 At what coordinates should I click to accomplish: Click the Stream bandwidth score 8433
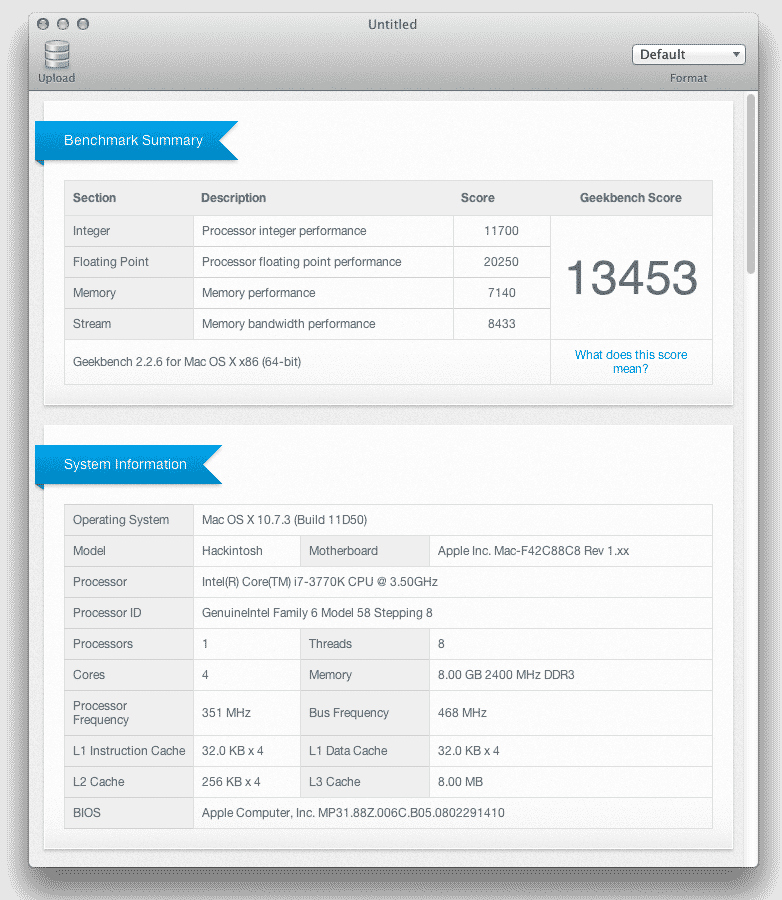(501, 324)
